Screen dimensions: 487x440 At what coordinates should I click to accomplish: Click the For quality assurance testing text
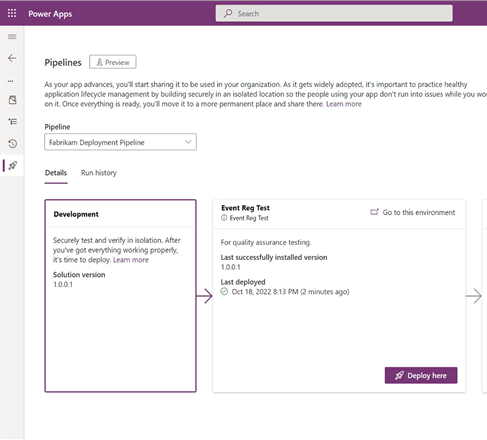click(x=266, y=242)
